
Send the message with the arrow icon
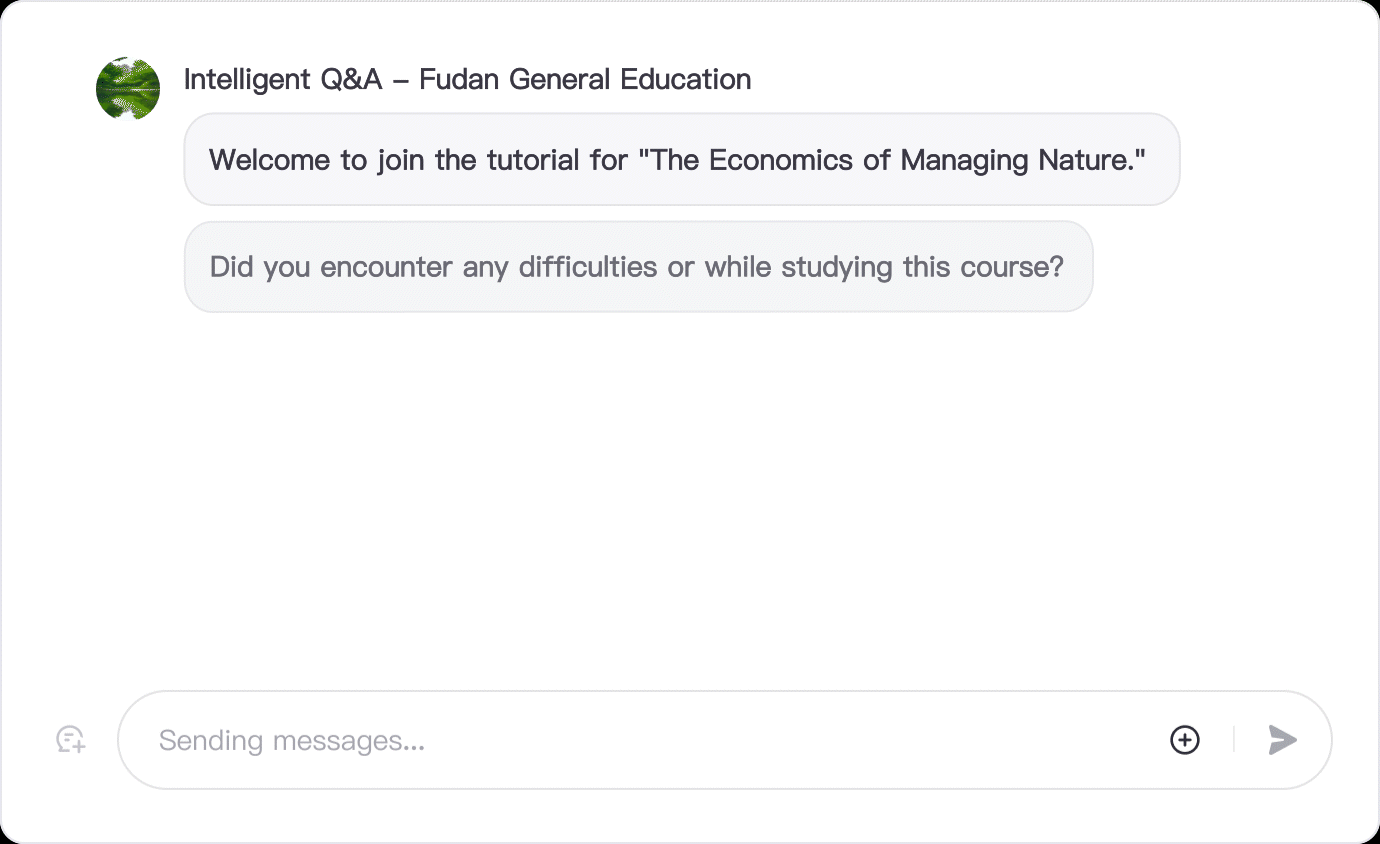1282,740
